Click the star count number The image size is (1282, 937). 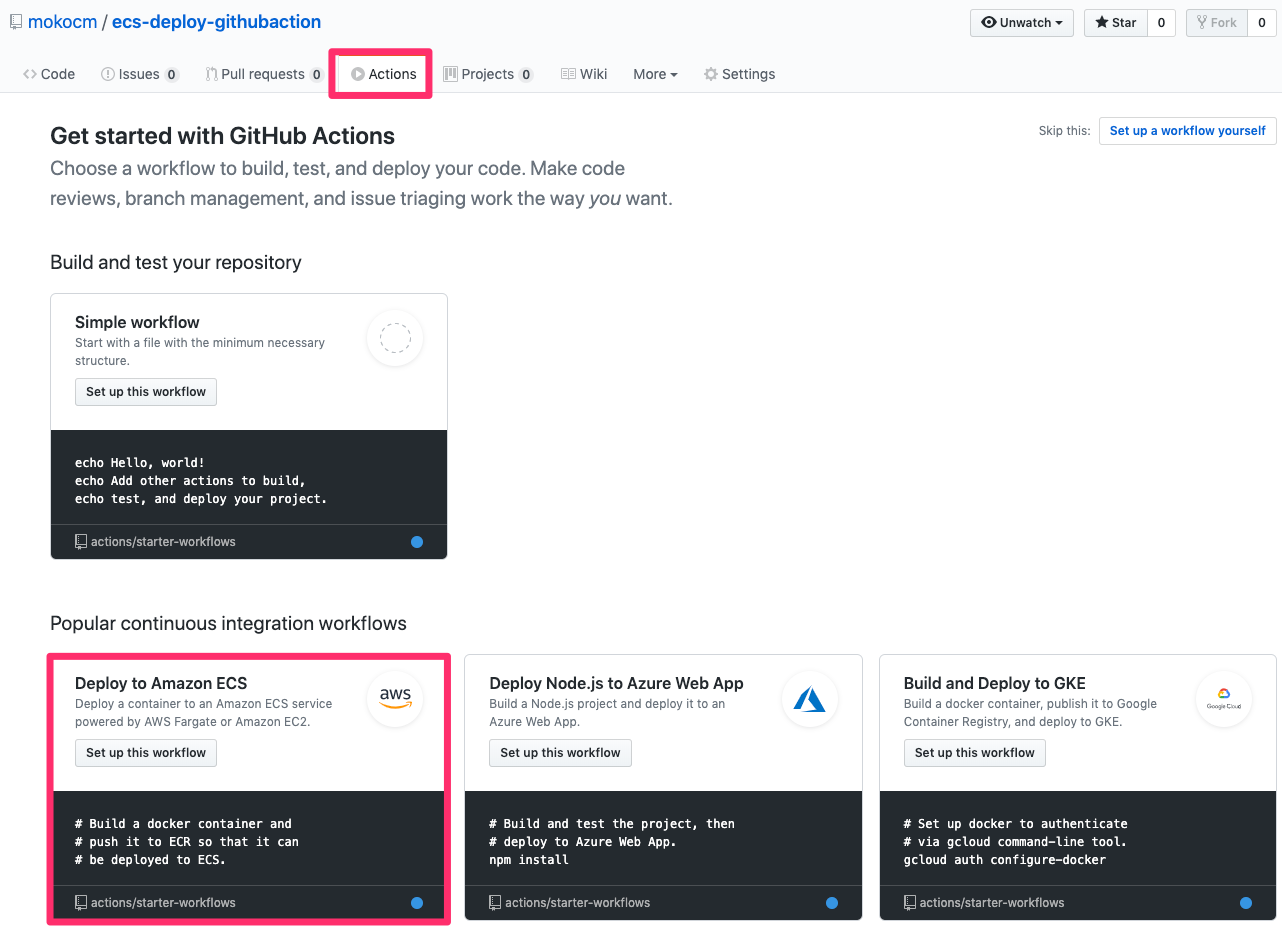click(1161, 23)
